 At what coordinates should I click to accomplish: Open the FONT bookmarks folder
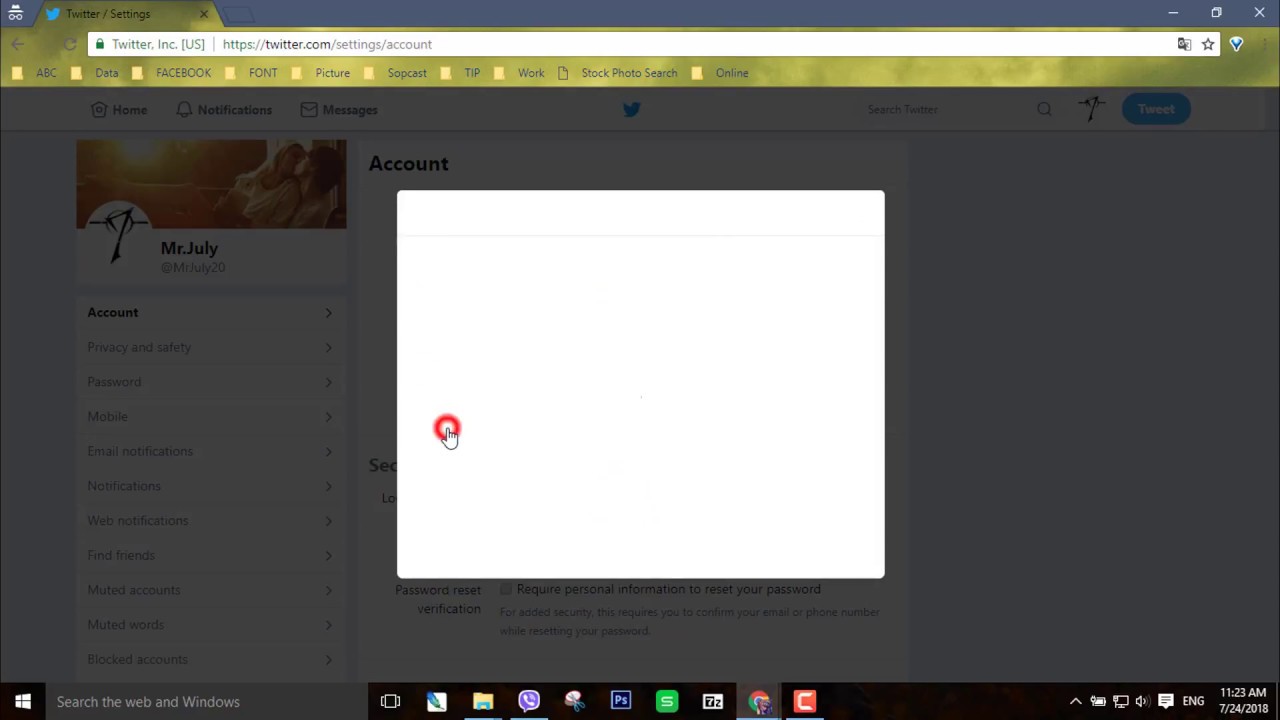tap(251, 73)
